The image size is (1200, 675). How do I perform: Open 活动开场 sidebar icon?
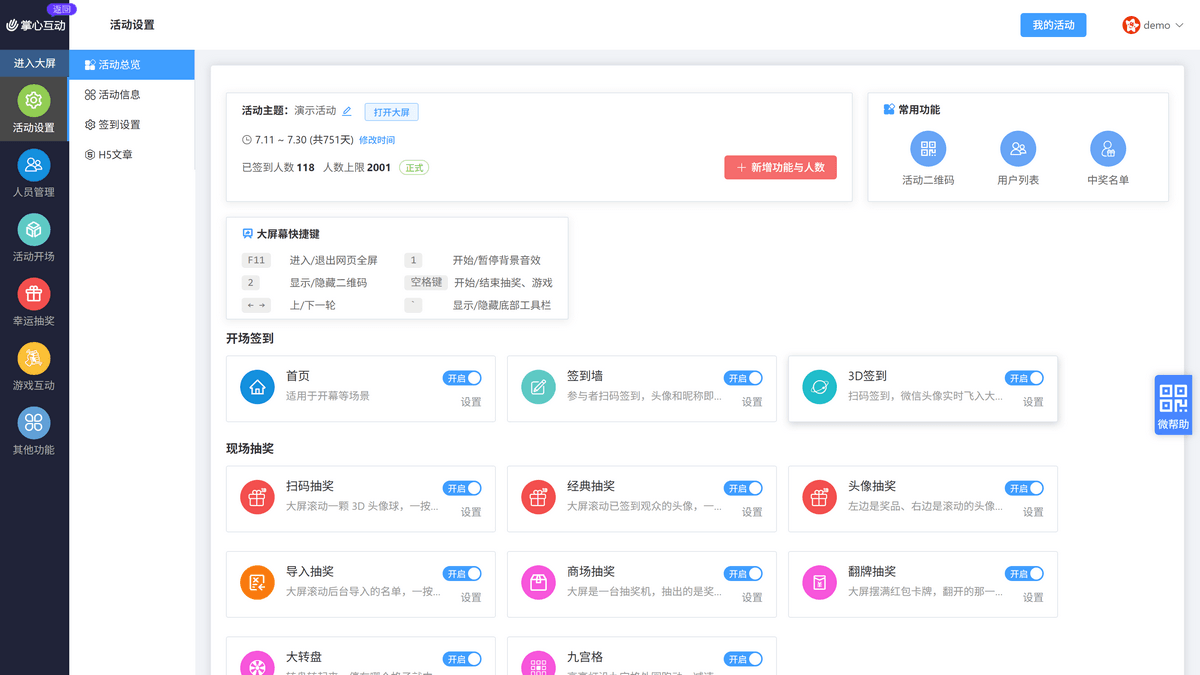point(34,239)
